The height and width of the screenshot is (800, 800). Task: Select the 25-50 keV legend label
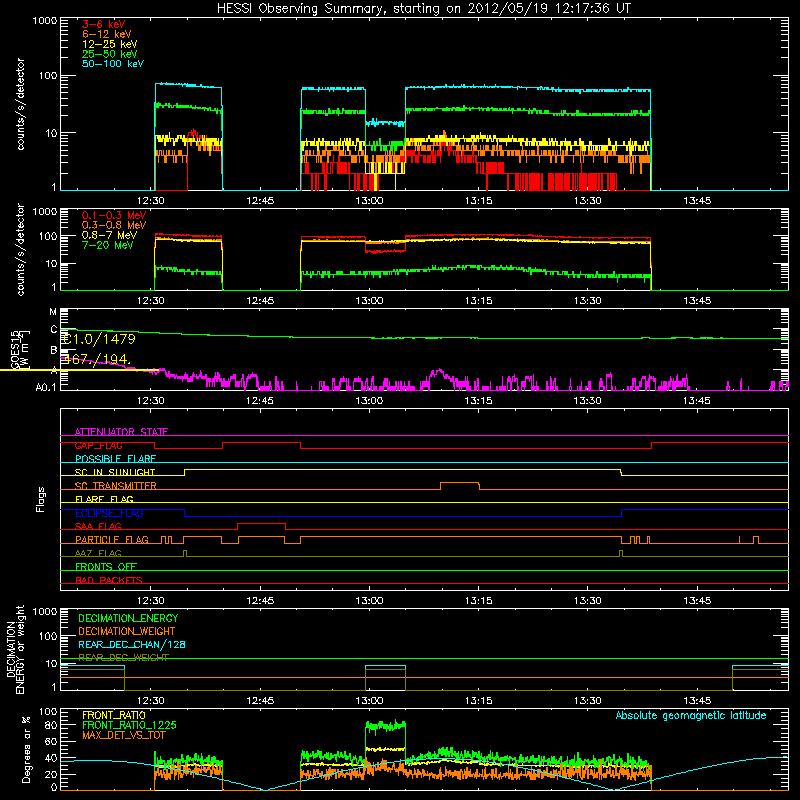(109, 54)
